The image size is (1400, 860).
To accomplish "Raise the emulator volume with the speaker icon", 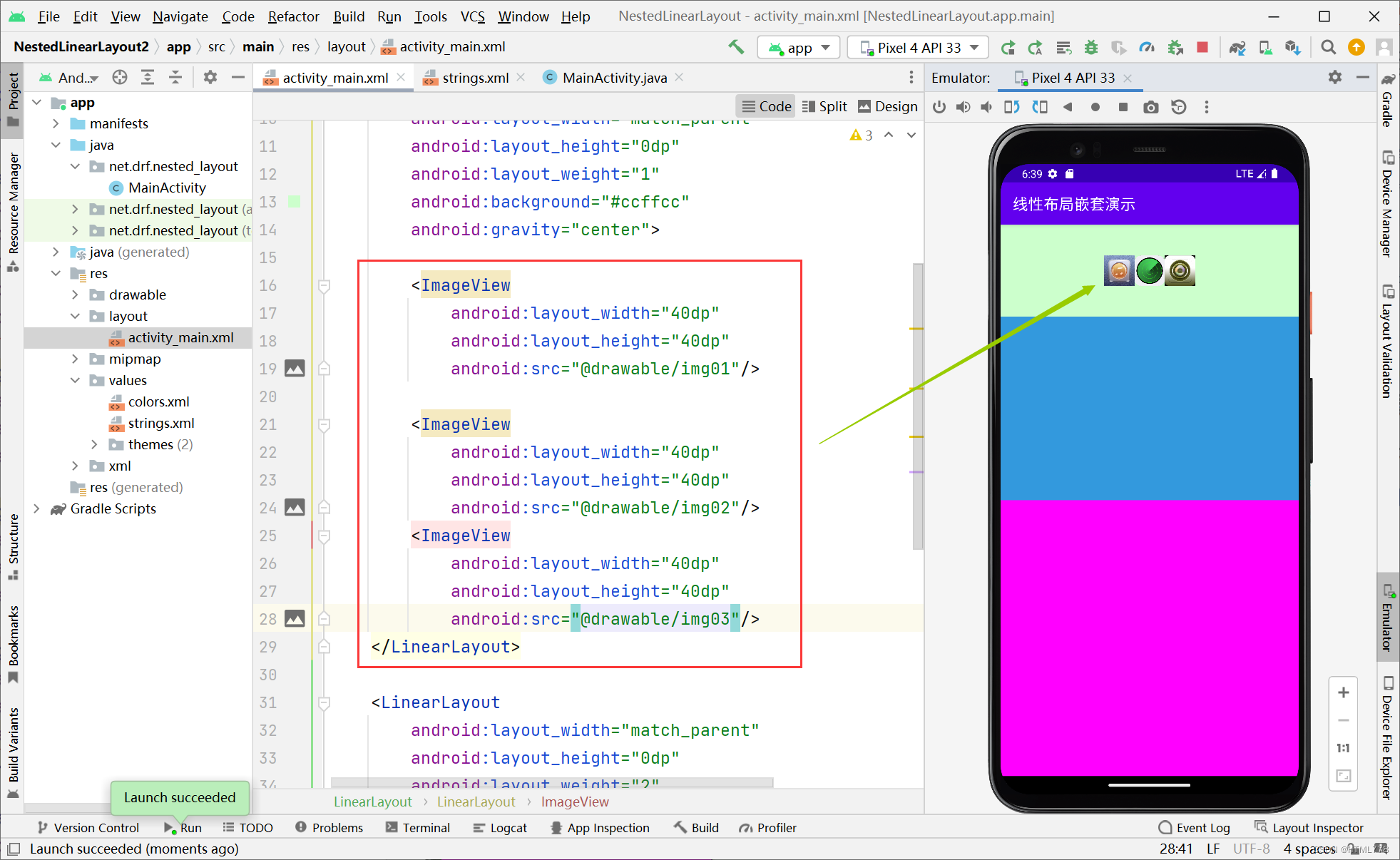I will click(x=963, y=107).
